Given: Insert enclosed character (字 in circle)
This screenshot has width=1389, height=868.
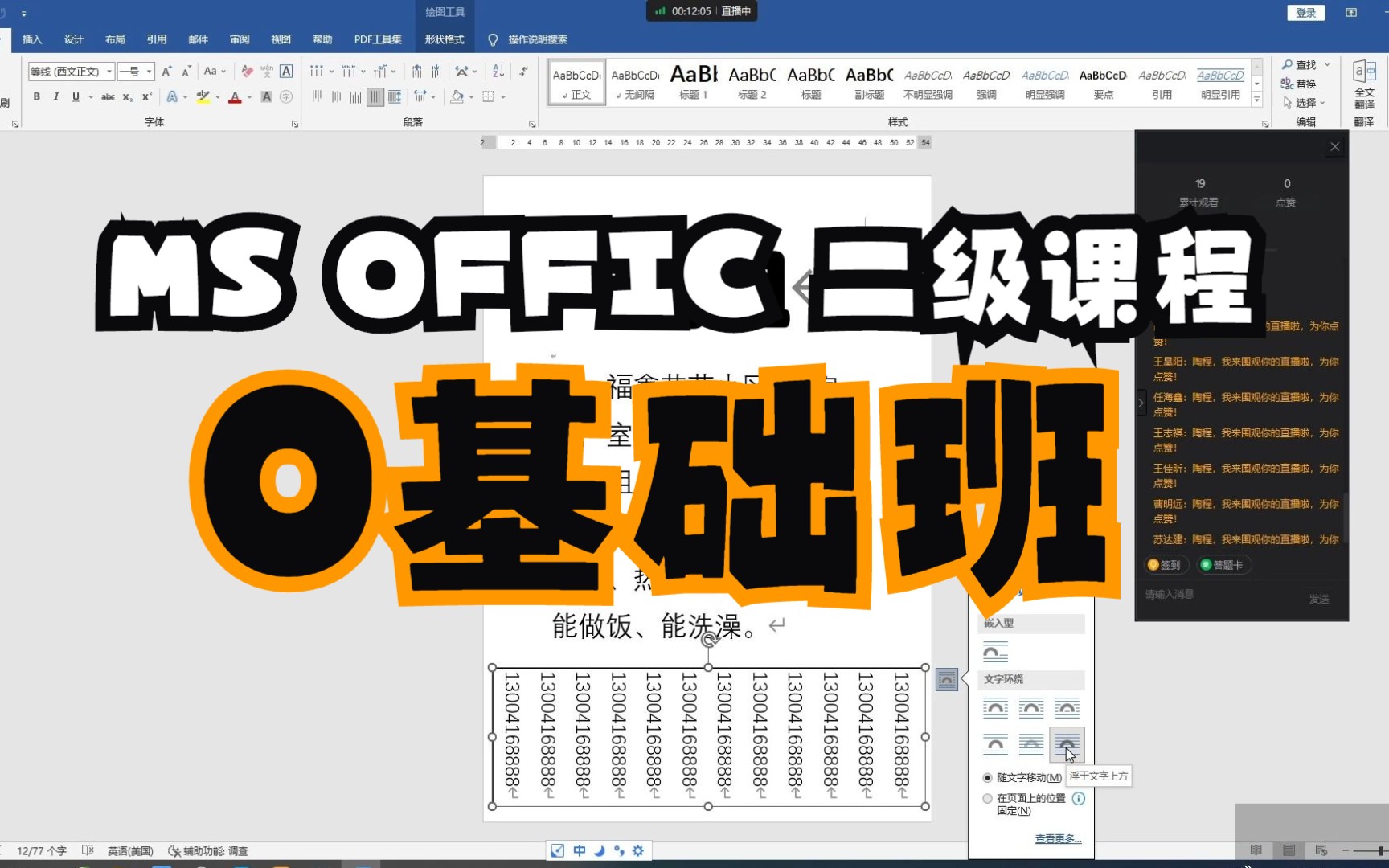Looking at the screenshot, I should click(x=286, y=96).
